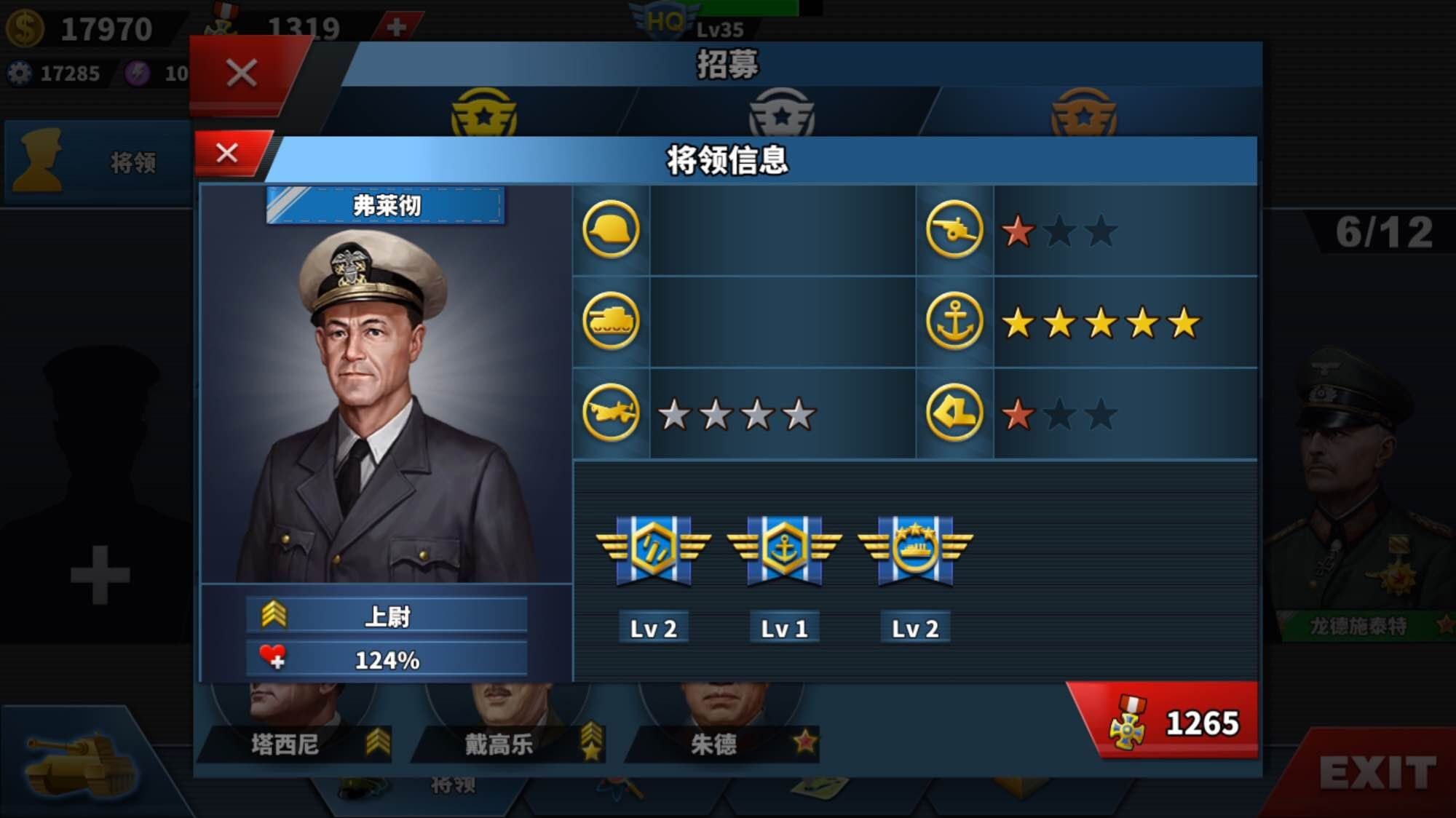
Task: Switch to the bronze rank badge tab
Action: (x=1084, y=113)
